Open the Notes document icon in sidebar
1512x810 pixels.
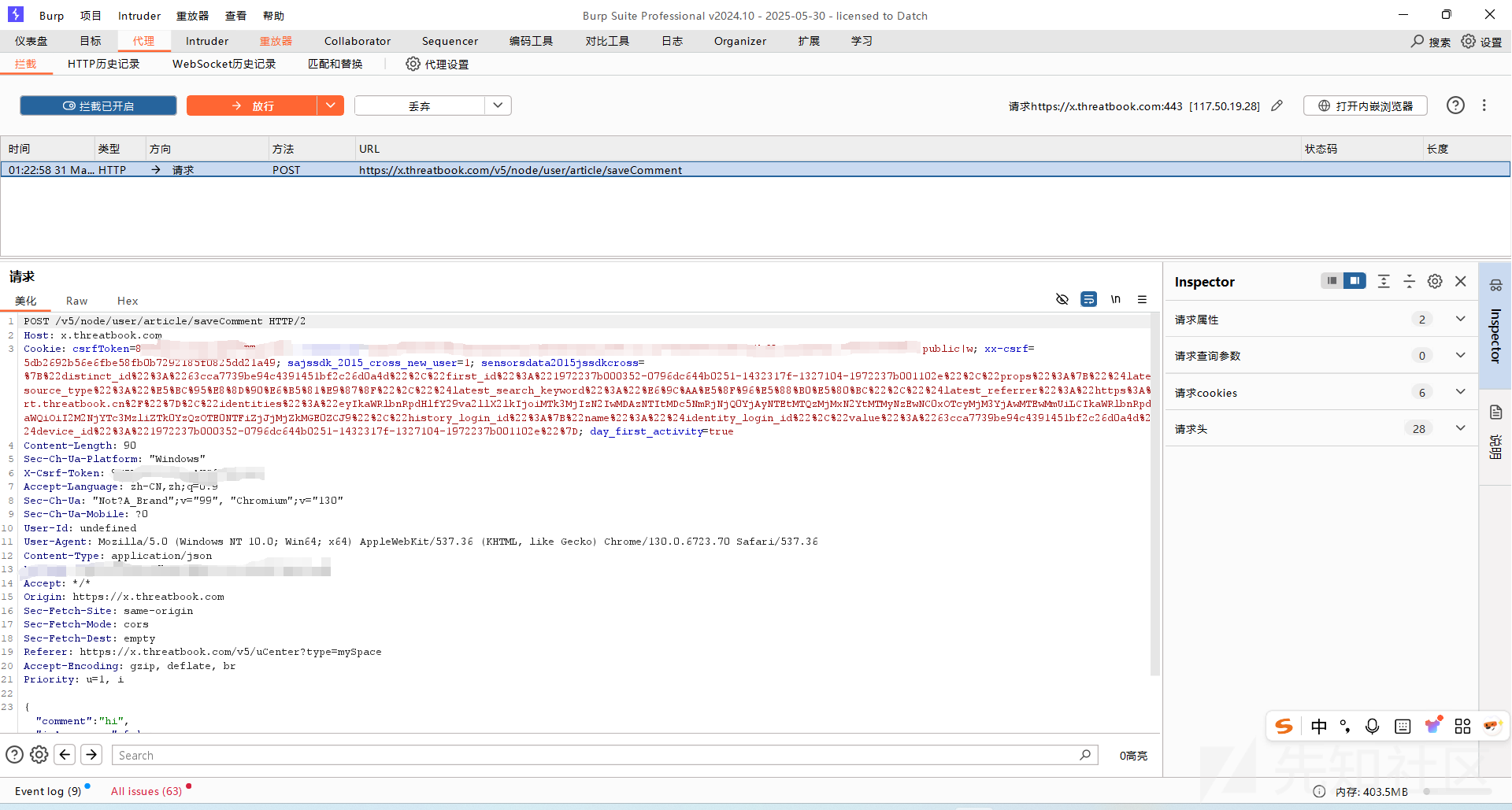coord(1495,412)
